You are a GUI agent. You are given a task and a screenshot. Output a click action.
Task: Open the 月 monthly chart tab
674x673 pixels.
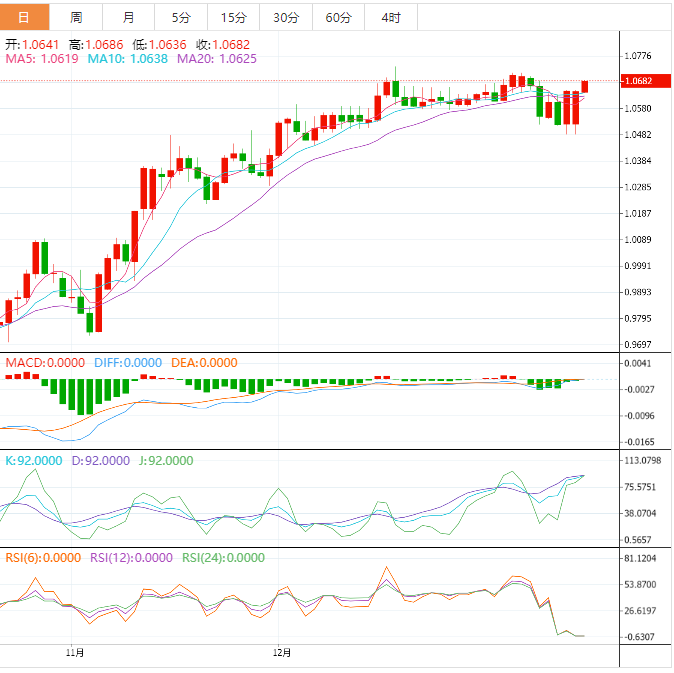[x=129, y=17]
